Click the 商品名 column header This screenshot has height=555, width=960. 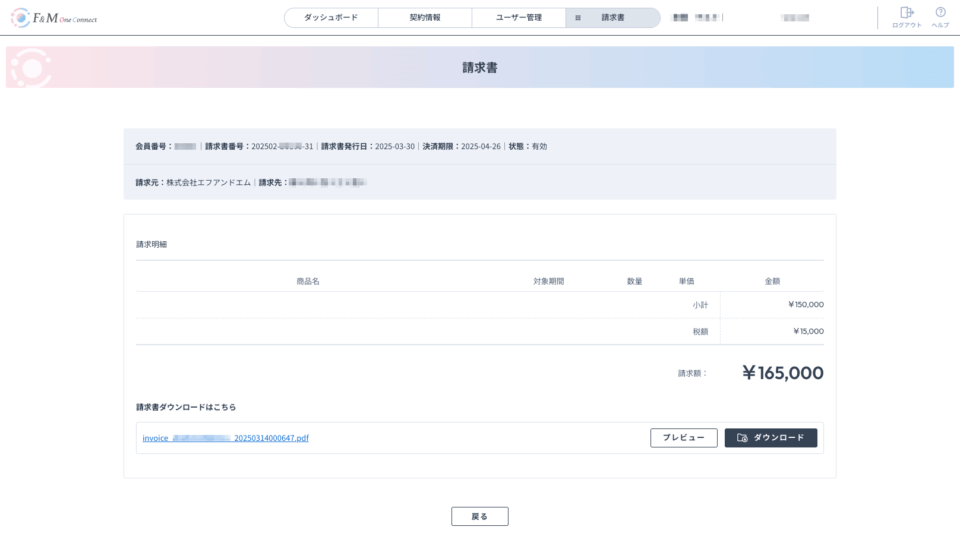pyautogui.click(x=308, y=281)
